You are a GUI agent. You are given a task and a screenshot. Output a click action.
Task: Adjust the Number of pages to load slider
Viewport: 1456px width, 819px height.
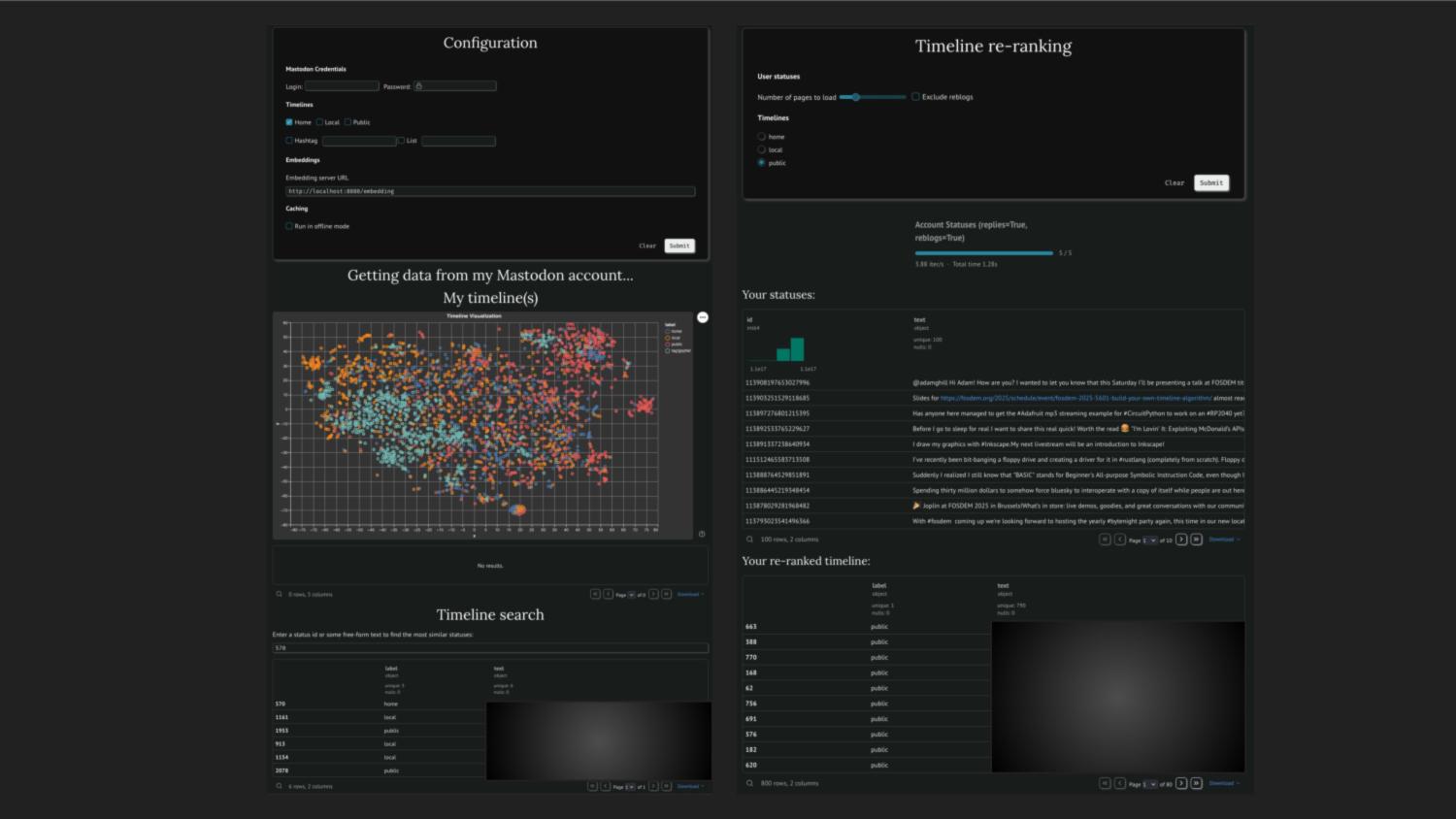[855, 97]
